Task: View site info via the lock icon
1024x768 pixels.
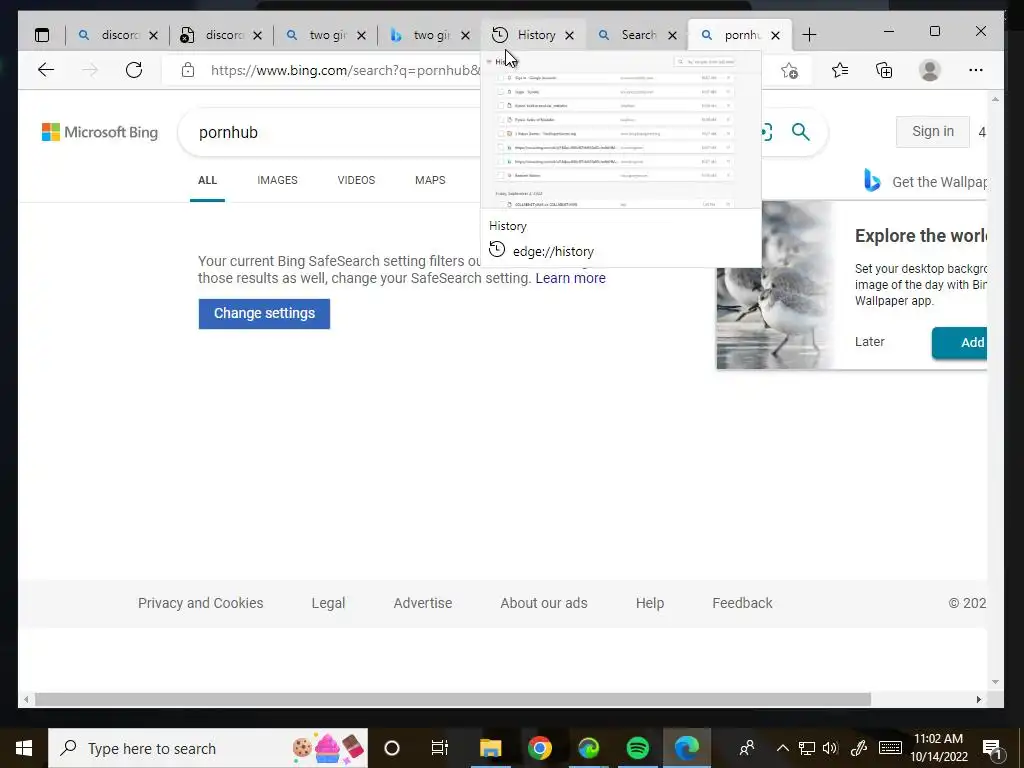Action: pos(188,70)
